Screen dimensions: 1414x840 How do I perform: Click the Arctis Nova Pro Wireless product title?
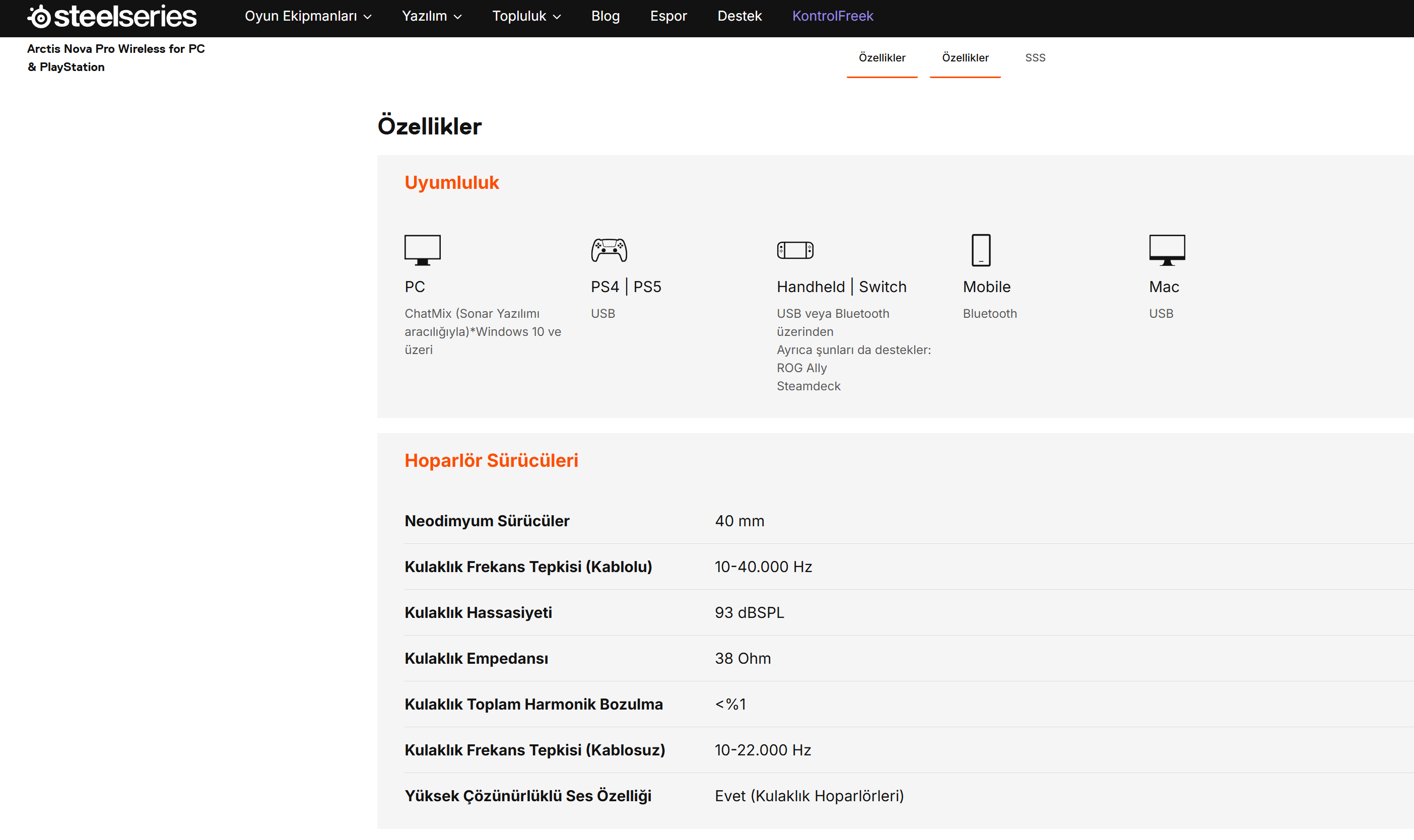coord(116,58)
